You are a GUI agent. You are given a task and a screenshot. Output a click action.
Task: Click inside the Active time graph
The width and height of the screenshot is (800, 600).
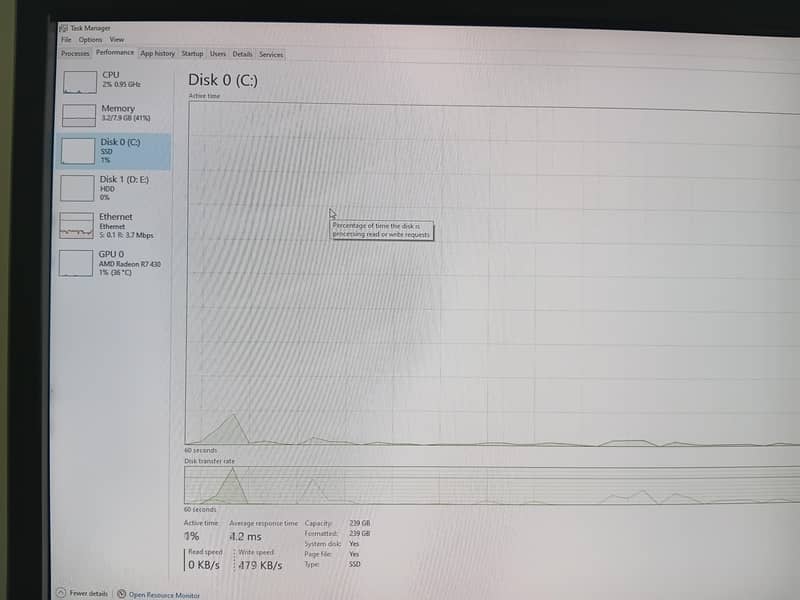pos(492,274)
